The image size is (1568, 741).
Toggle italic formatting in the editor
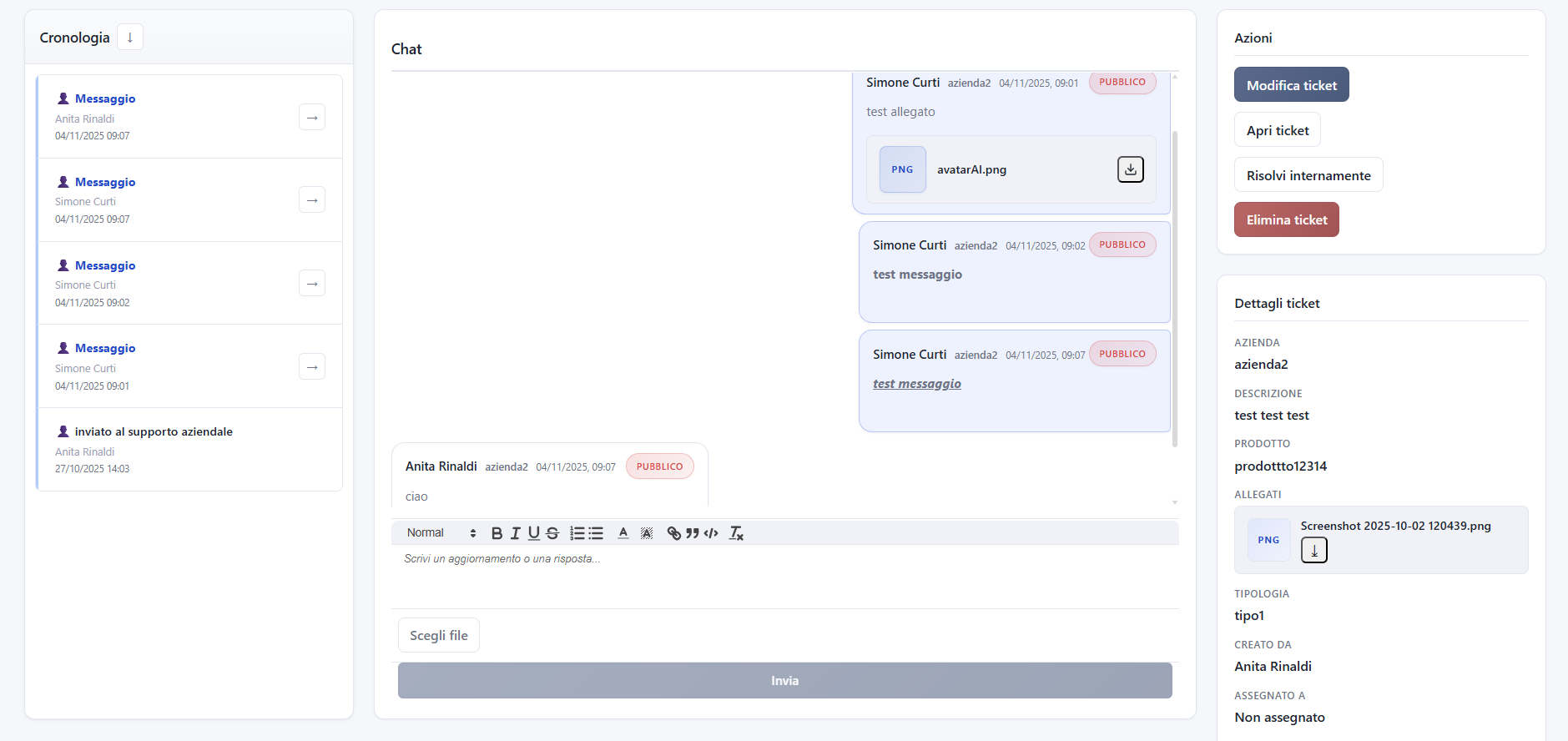point(515,533)
